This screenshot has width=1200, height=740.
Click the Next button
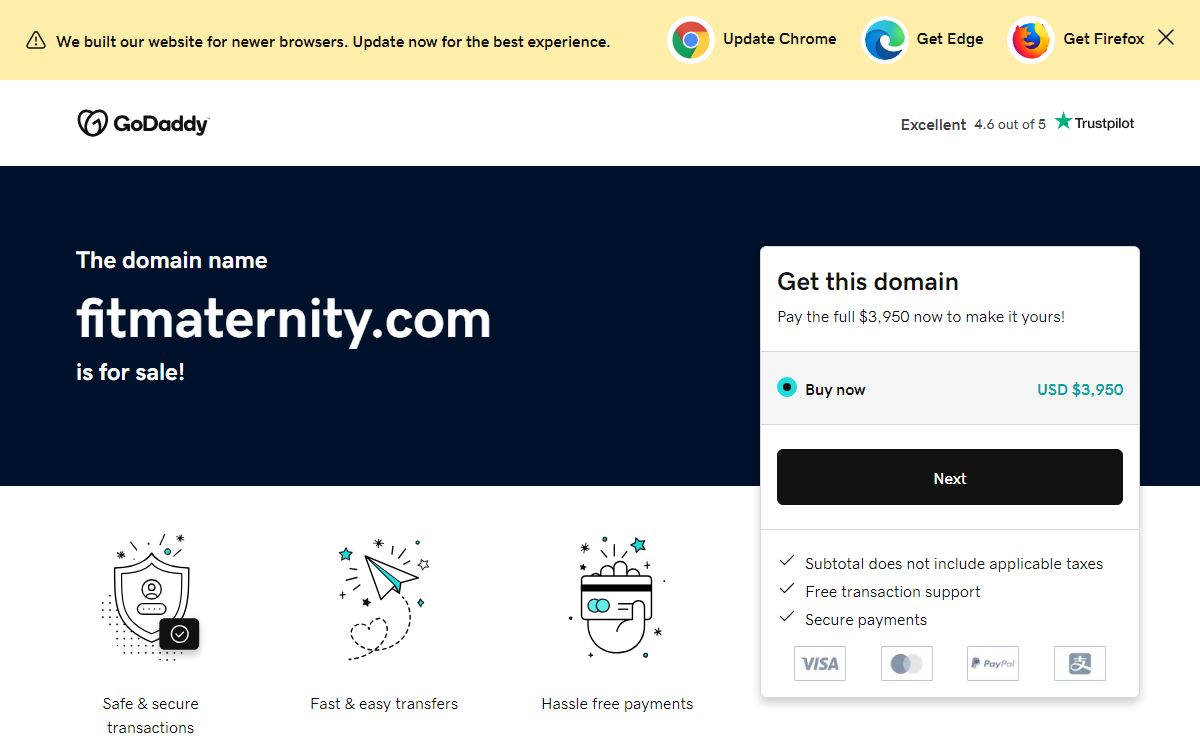(x=950, y=477)
